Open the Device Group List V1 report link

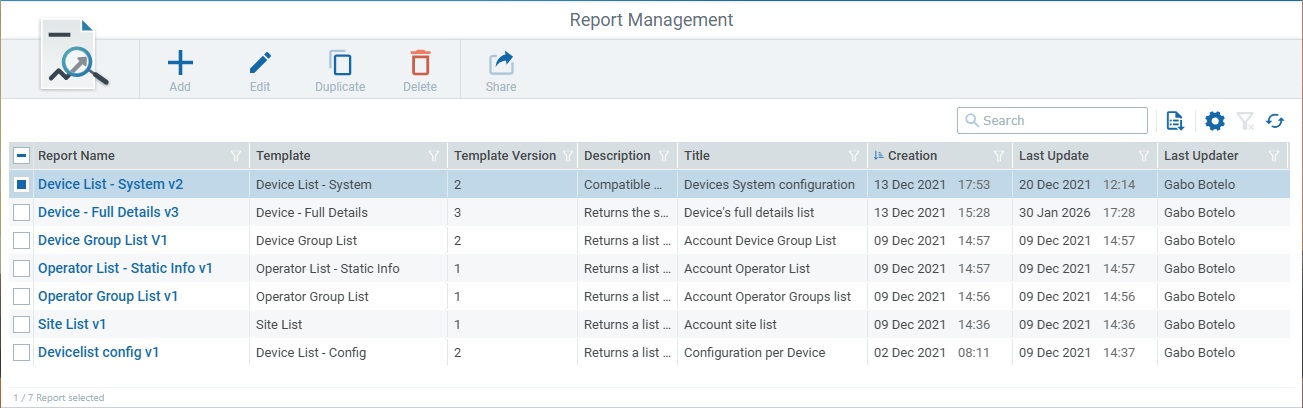(102, 240)
